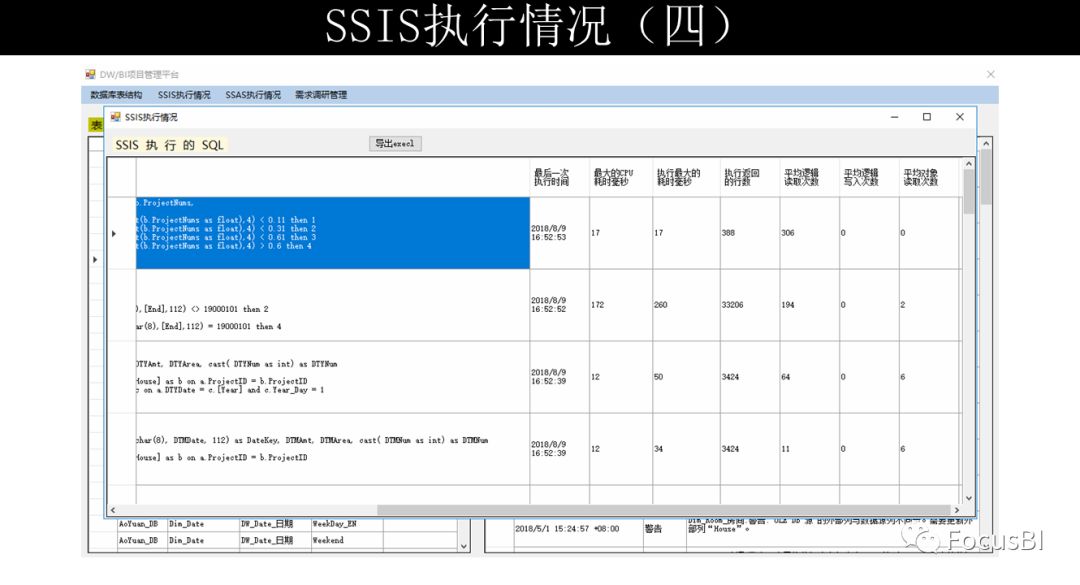Sort by 执行最大的耗时毫秒 column header
The width and height of the screenshot is (1080, 585).
click(686, 178)
